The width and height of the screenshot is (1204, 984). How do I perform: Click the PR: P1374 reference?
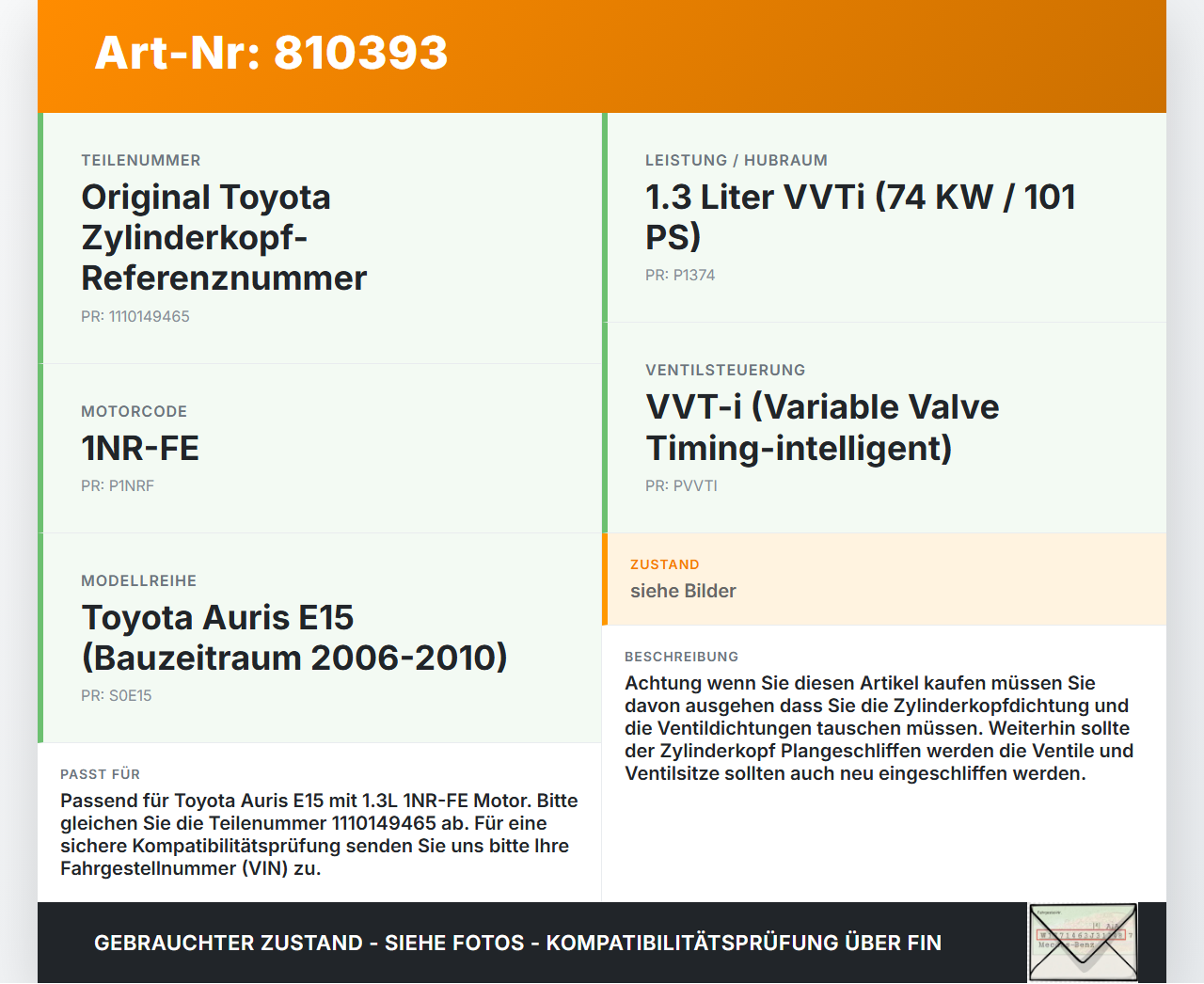[680, 276]
